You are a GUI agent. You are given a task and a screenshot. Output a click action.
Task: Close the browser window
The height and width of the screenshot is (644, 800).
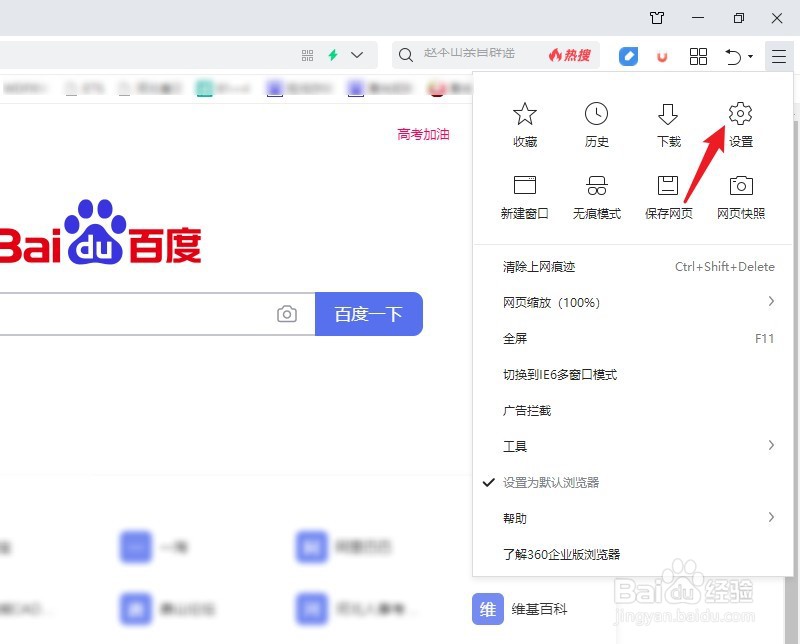click(777, 18)
